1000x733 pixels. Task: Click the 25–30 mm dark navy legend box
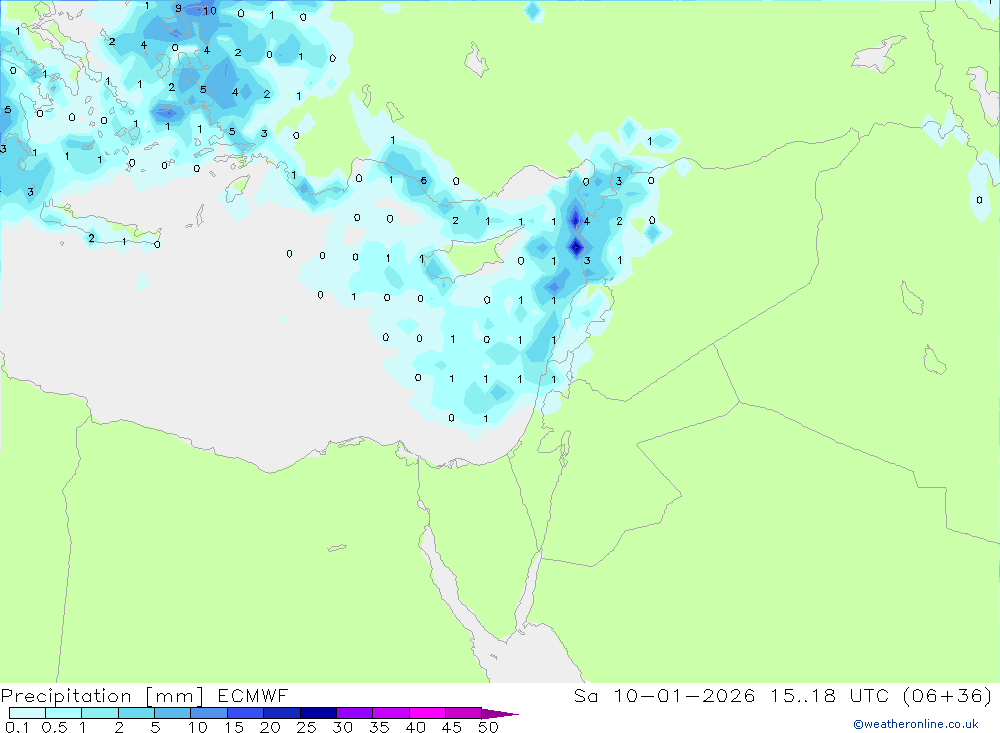coord(318,713)
